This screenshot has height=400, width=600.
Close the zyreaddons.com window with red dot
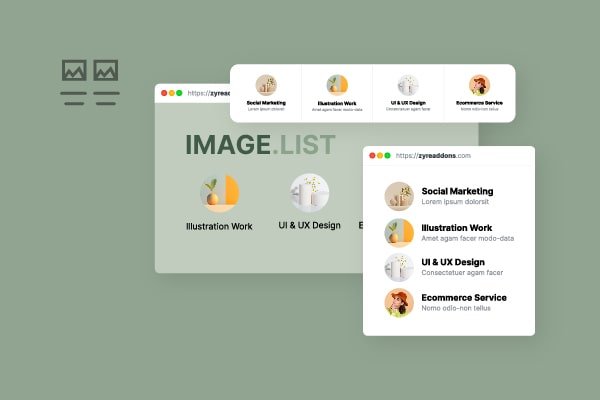click(x=373, y=156)
